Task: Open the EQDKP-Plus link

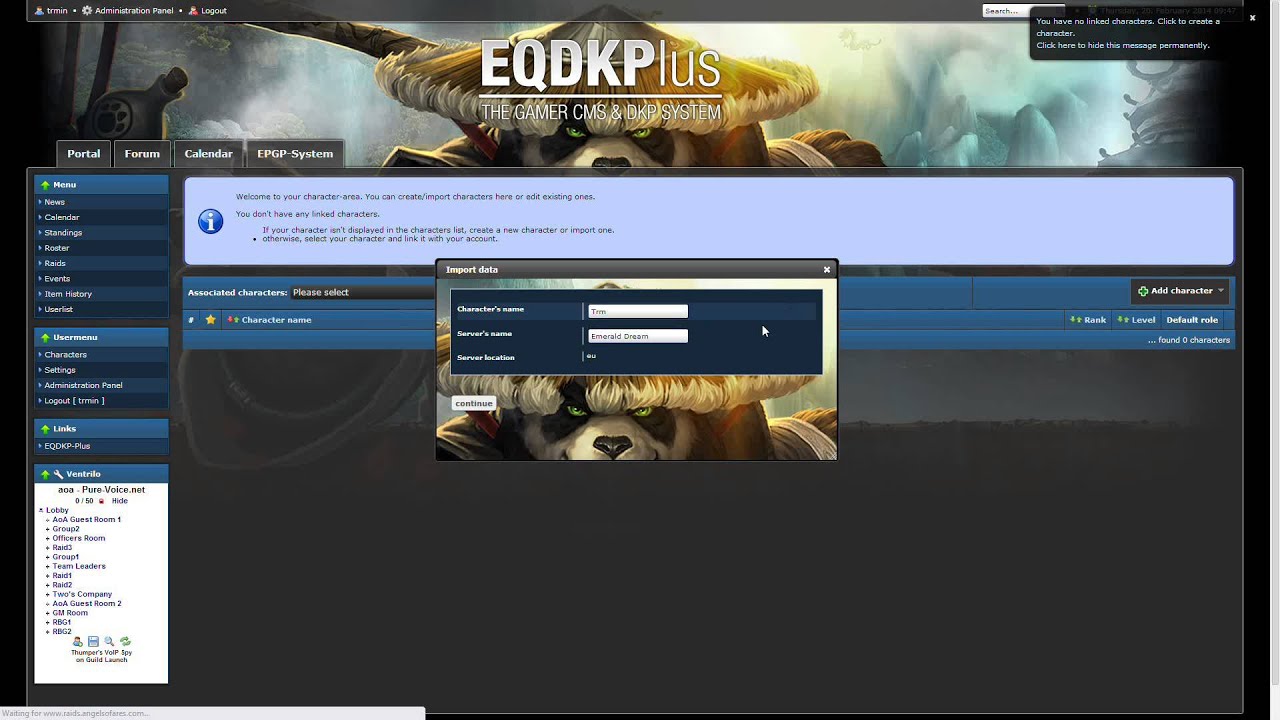Action: coord(67,446)
